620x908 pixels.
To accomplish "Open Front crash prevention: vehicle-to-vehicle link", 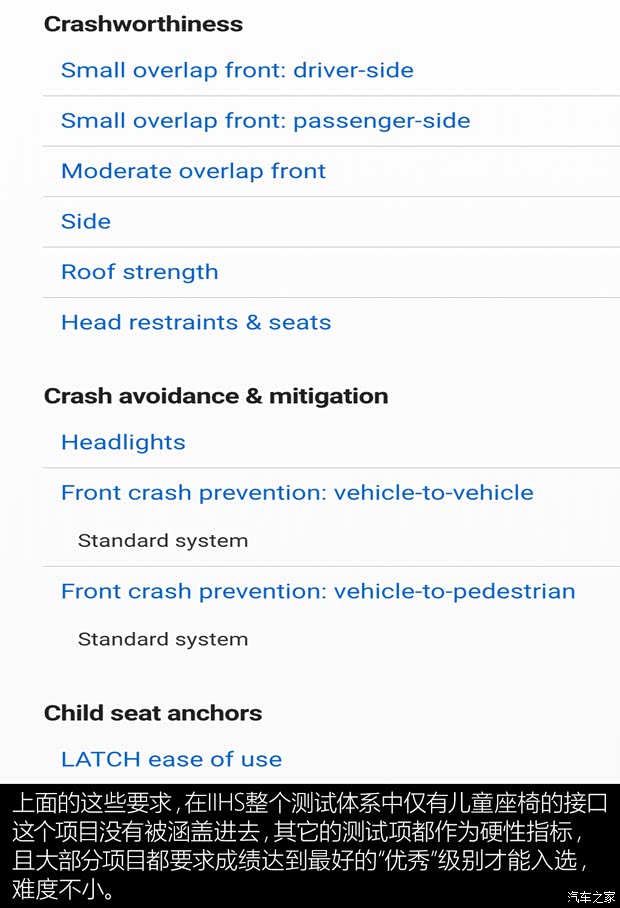I will point(297,492).
